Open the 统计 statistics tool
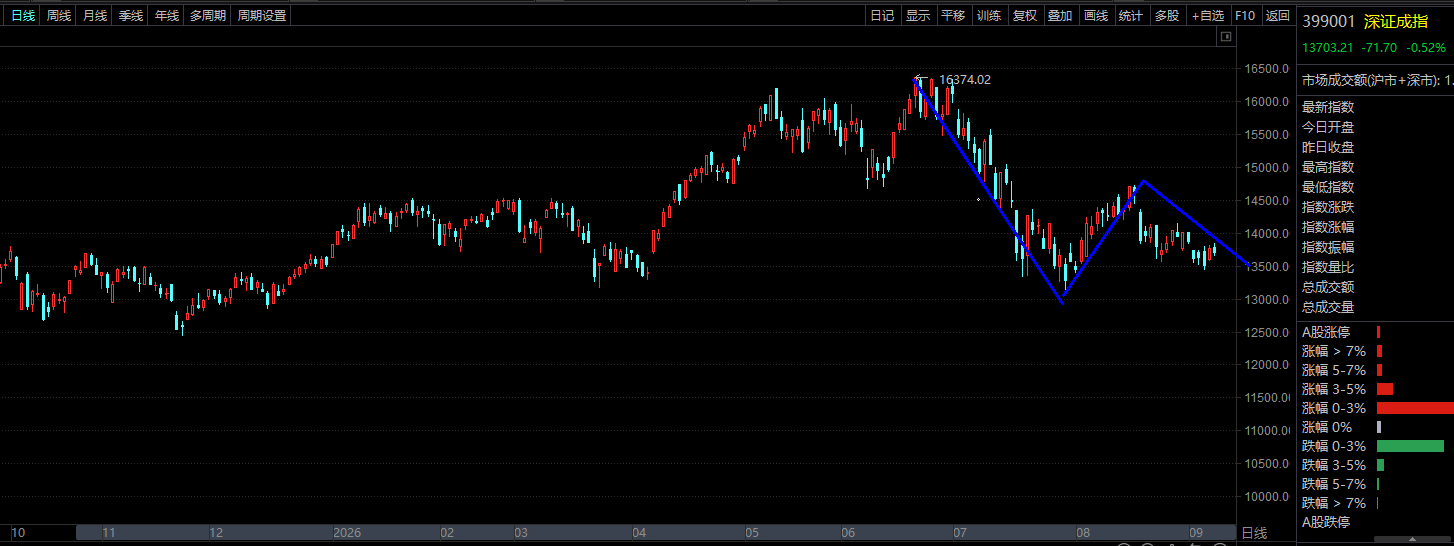Image resolution: width=1454 pixels, height=546 pixels. [x=1131, y=15]
